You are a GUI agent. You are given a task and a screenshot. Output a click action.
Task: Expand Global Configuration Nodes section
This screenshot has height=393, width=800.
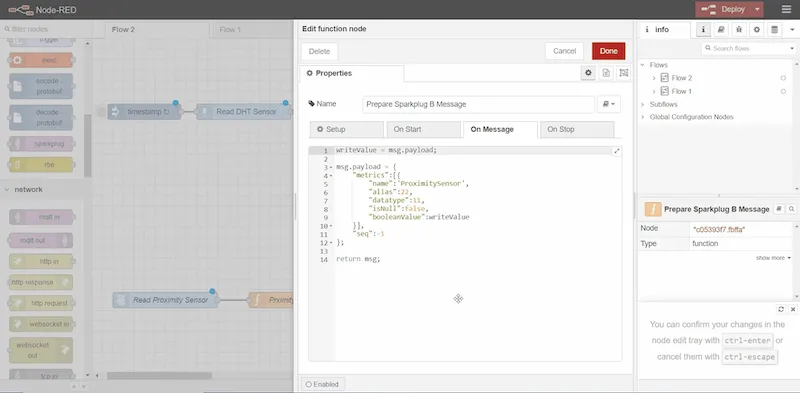click(x=643, y=117)
